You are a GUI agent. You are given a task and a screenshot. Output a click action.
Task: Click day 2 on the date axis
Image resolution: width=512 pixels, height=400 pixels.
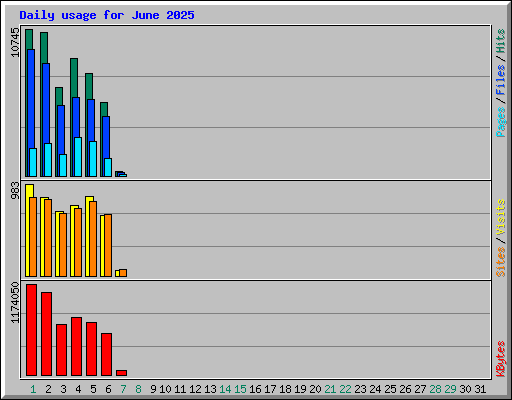pyautogui.click(x=48, y=389)
